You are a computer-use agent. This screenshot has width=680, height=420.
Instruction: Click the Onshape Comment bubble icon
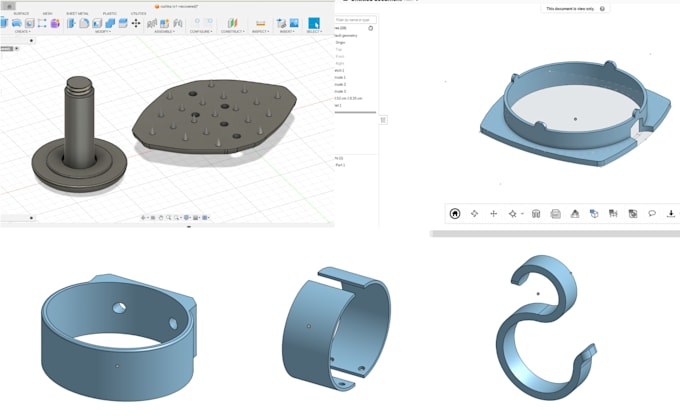point(652,213)
